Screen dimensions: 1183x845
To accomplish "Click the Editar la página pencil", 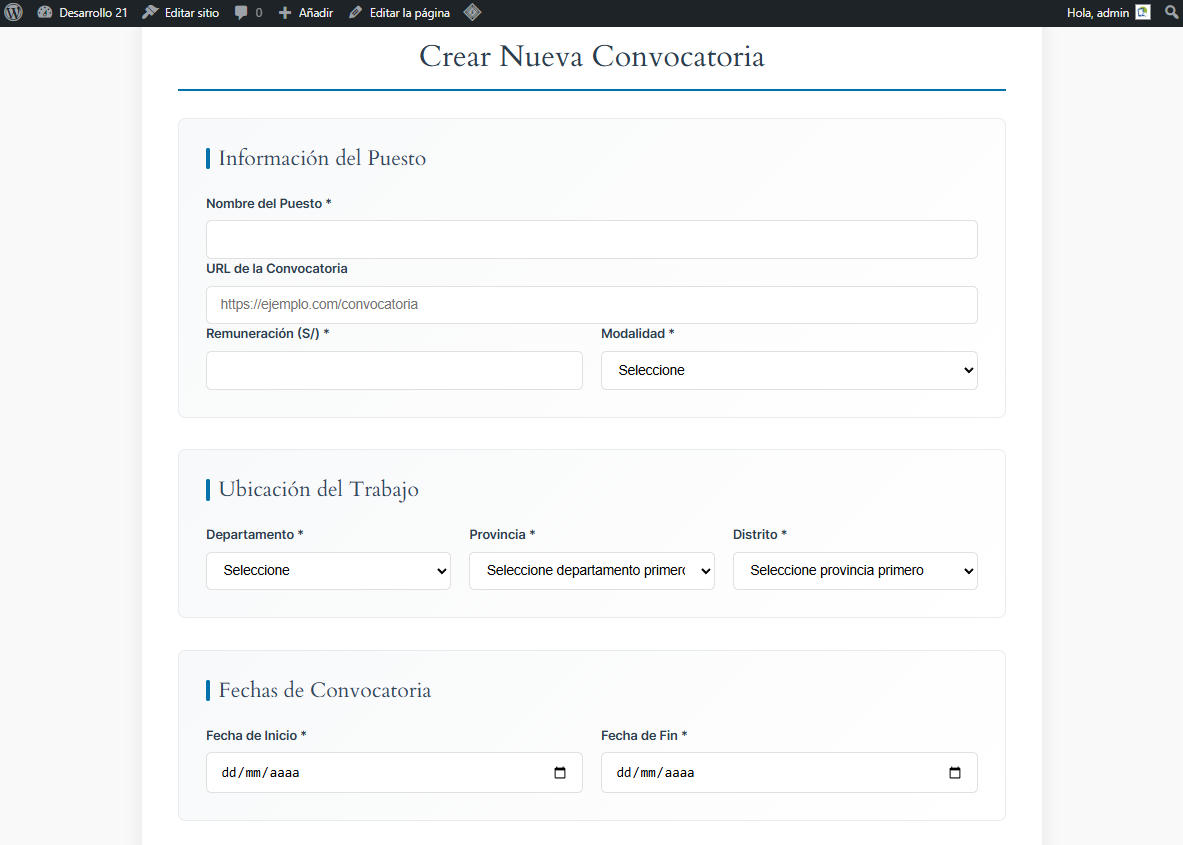I will point(356,13).
